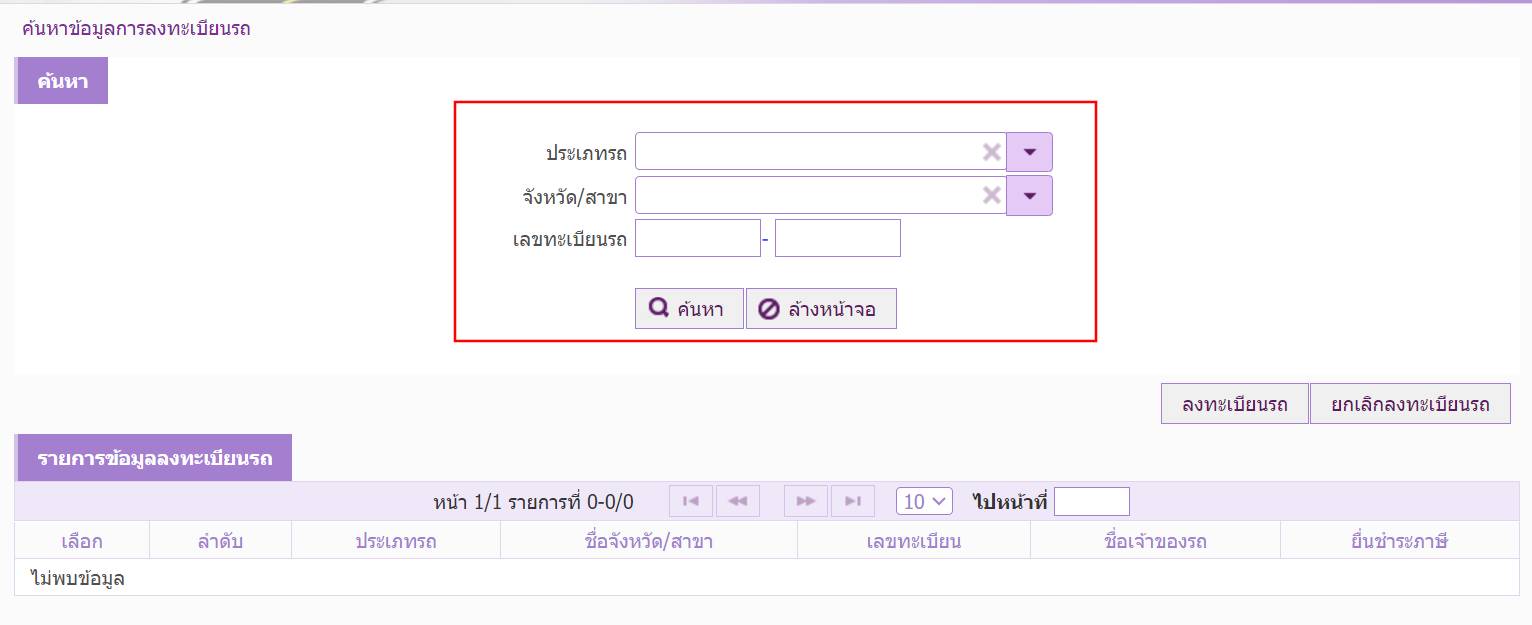Screen dimensions: 1532x625
Task: Select รายการข้อมูลลงทะเบียนรถ section tab
Action: pyautogui.click(x=154, y=458)
